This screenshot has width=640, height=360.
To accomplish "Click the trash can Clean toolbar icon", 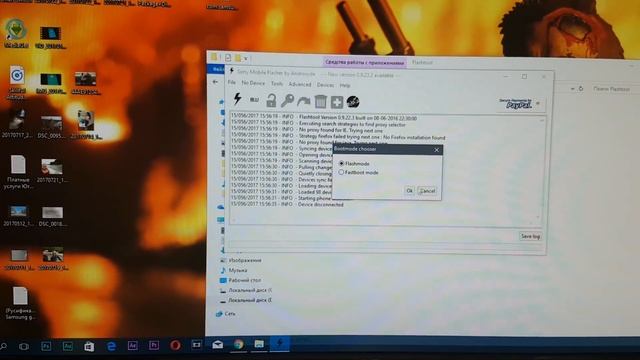I will pos(320,102).
